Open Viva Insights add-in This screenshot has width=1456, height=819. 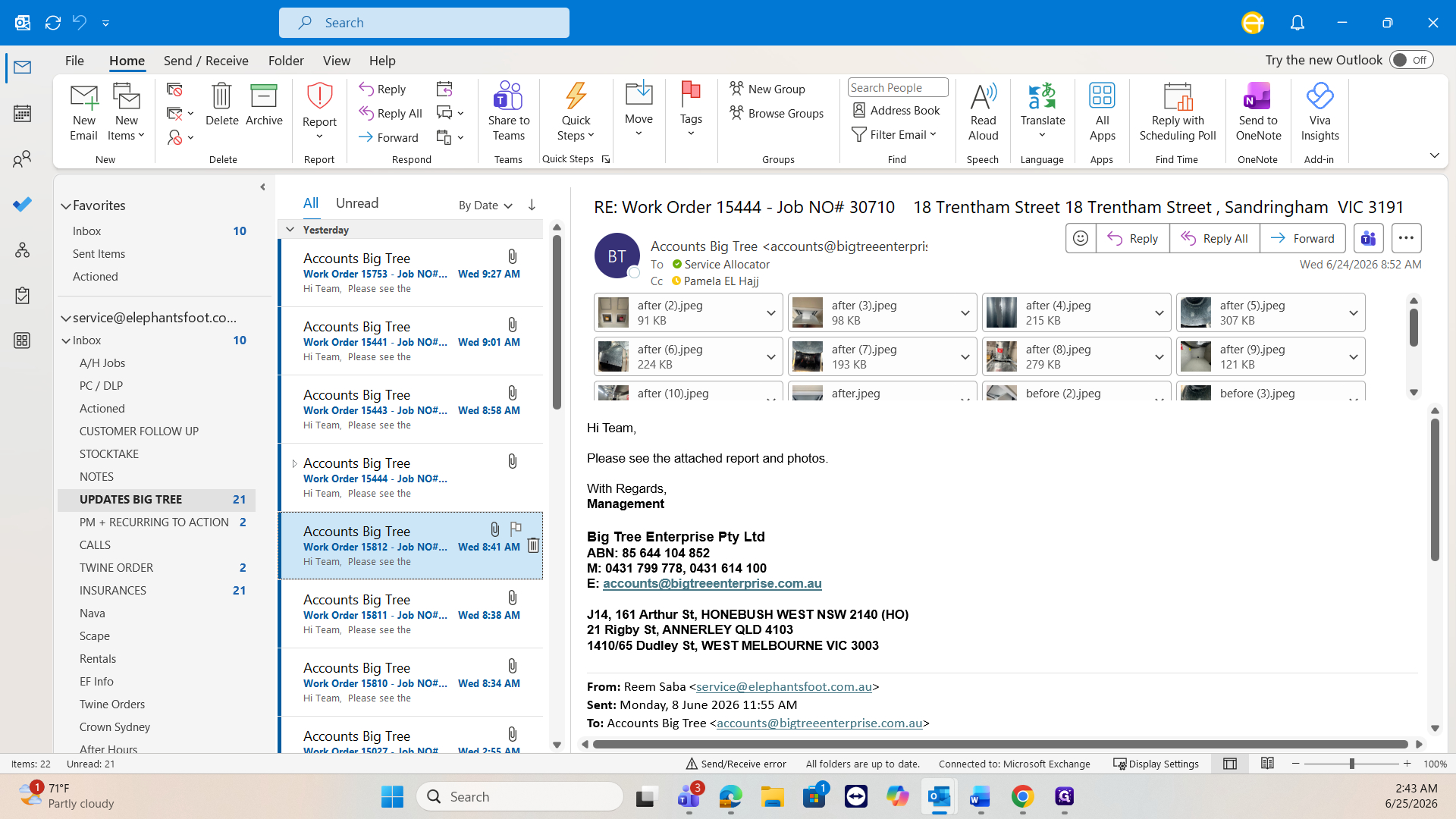pos(1319,112)
